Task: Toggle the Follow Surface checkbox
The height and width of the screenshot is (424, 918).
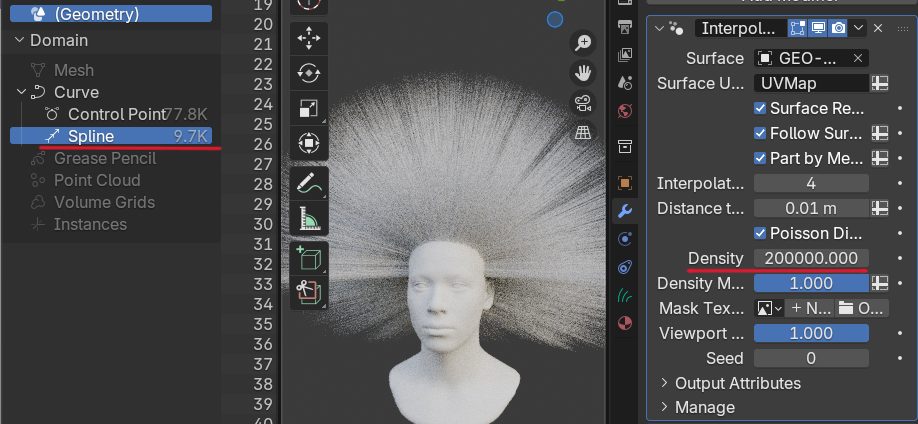Action: [760, 133]
